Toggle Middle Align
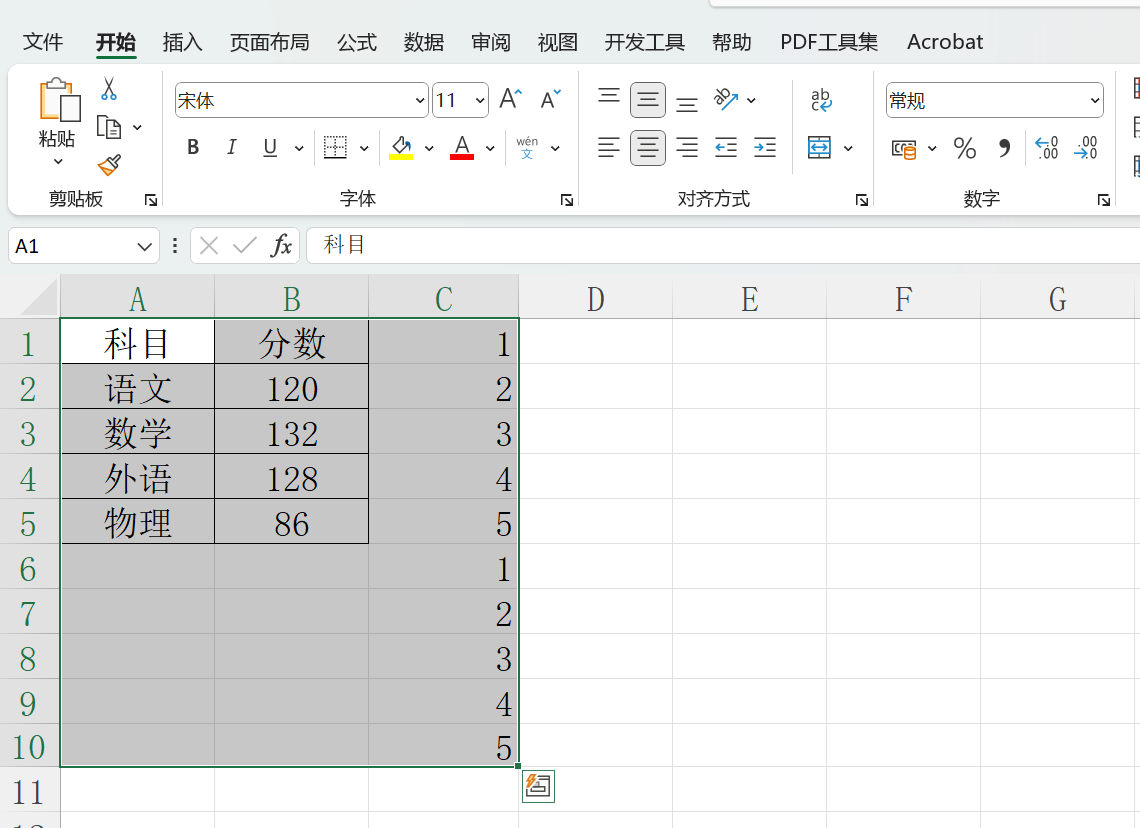Screen dimensions: 1140x828 pyautogui.click(x=648, y=100)
